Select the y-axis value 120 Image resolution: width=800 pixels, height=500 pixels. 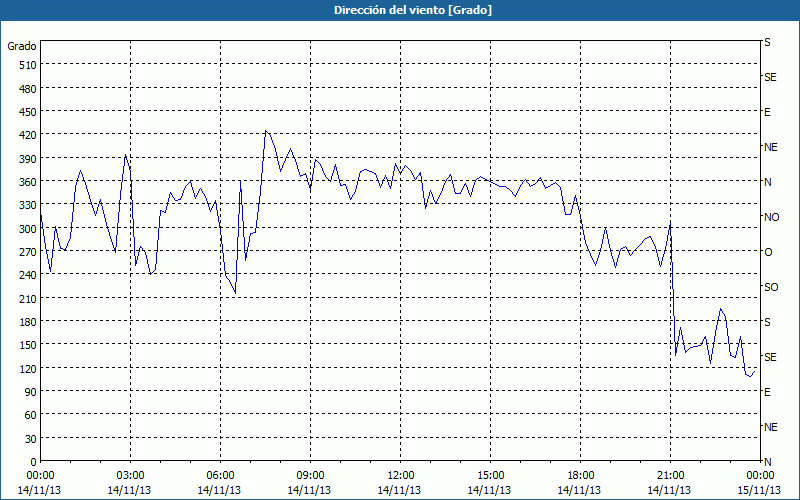(28, 368)
